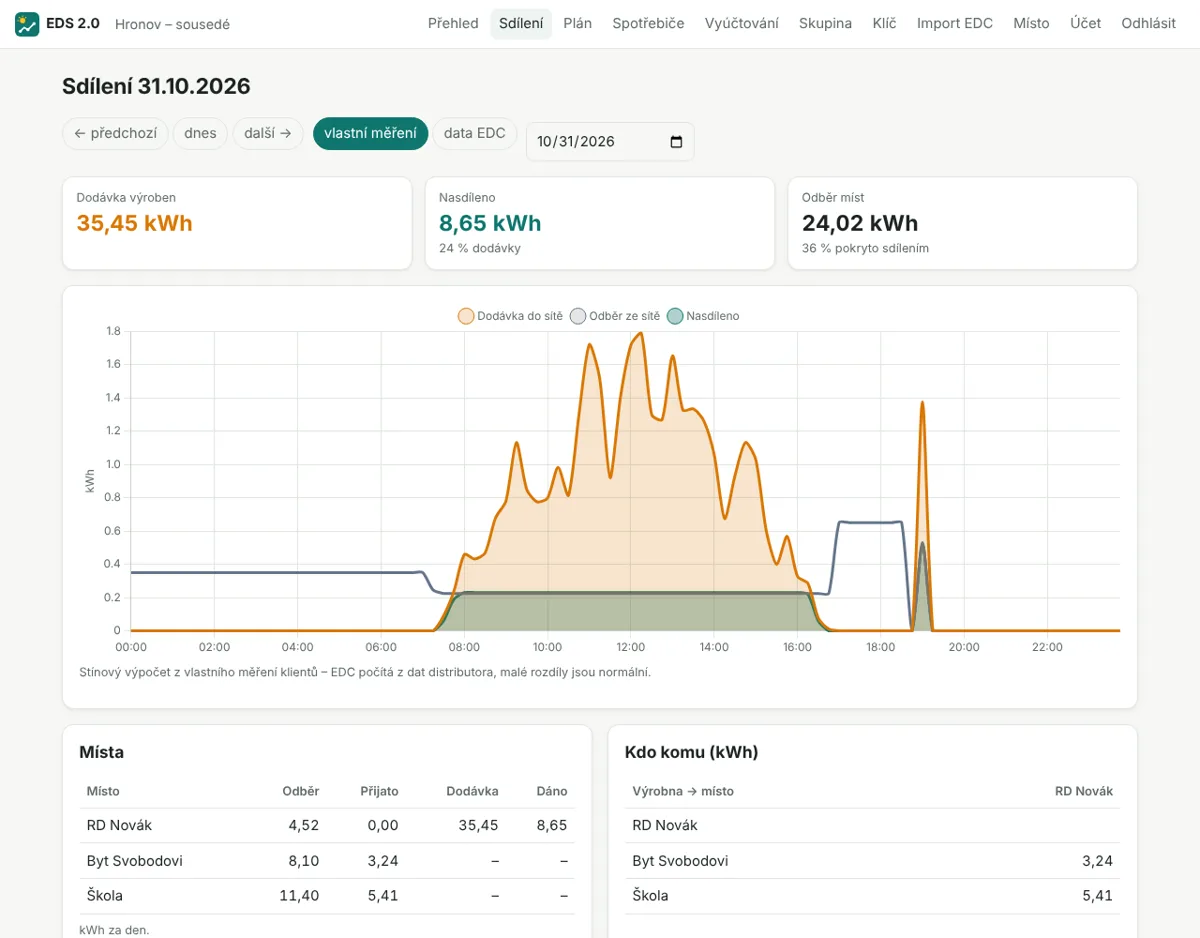Screen dimensions: 1200x938
Task: Click the Nasdíleno 8,65 kWh value
Action: [x=490, y=223]
